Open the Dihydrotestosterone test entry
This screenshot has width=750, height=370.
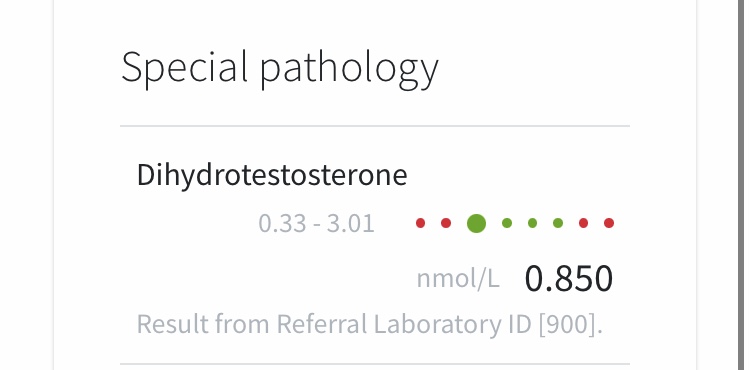point(272,175)
